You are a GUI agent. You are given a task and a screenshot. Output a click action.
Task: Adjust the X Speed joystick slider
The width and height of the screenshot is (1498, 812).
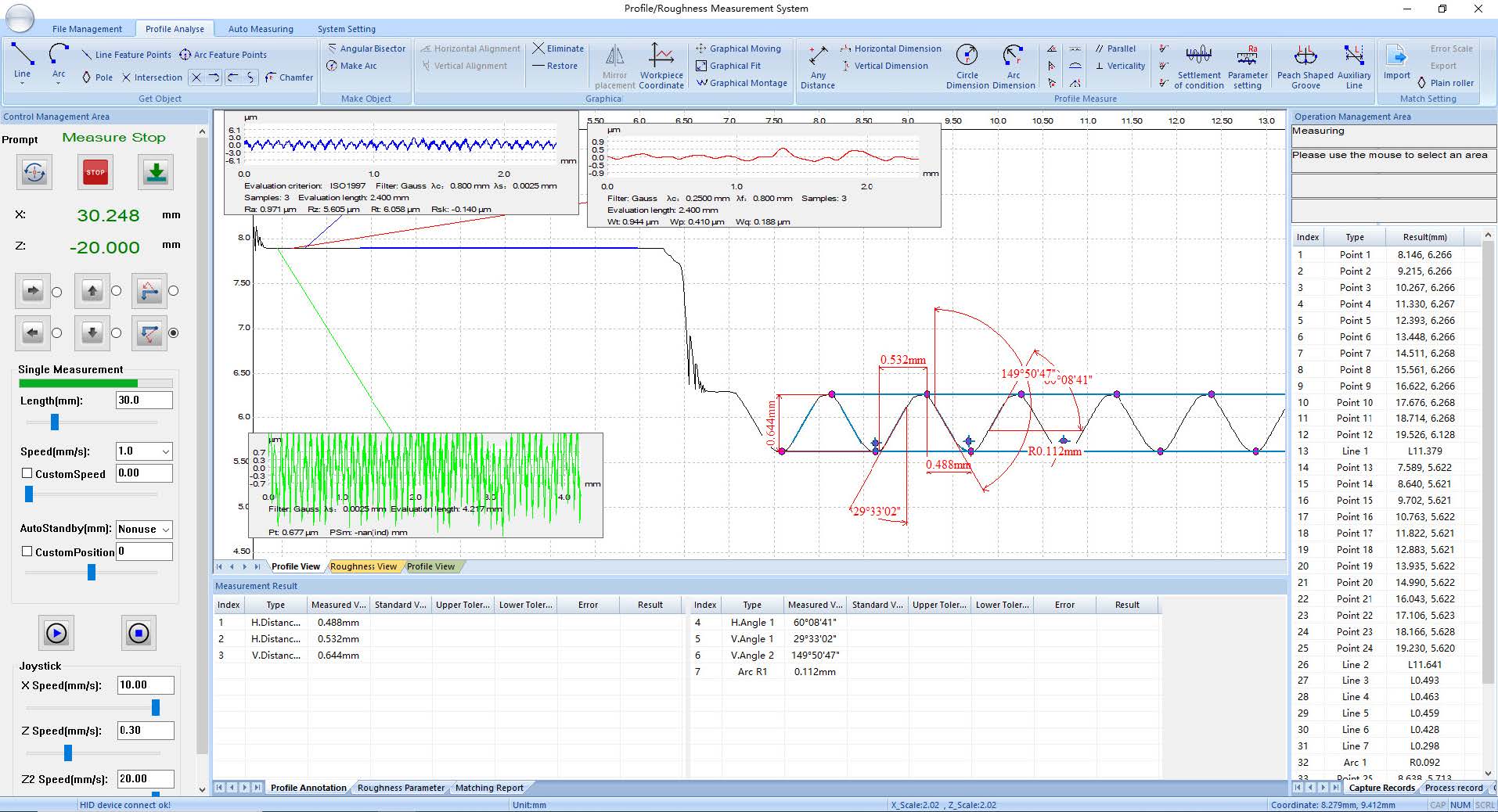coord(156,707)
